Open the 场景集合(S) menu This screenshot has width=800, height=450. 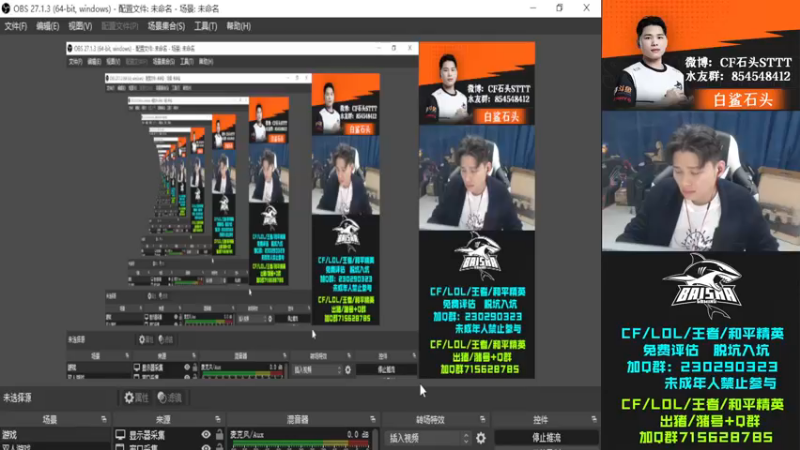166,26
